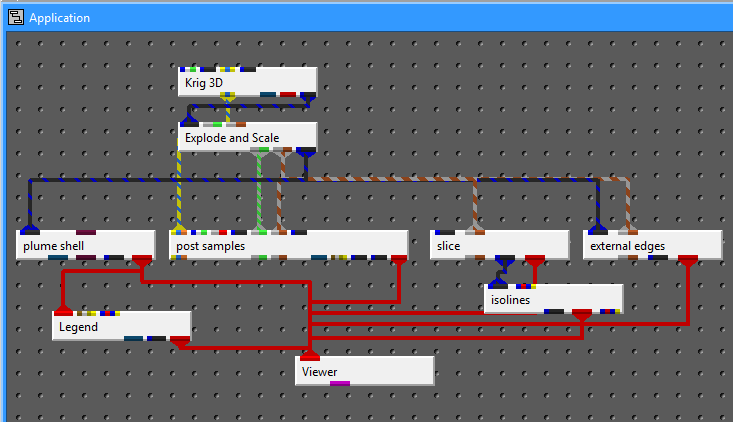Click the purple port on Viewer module

point(339,383)
